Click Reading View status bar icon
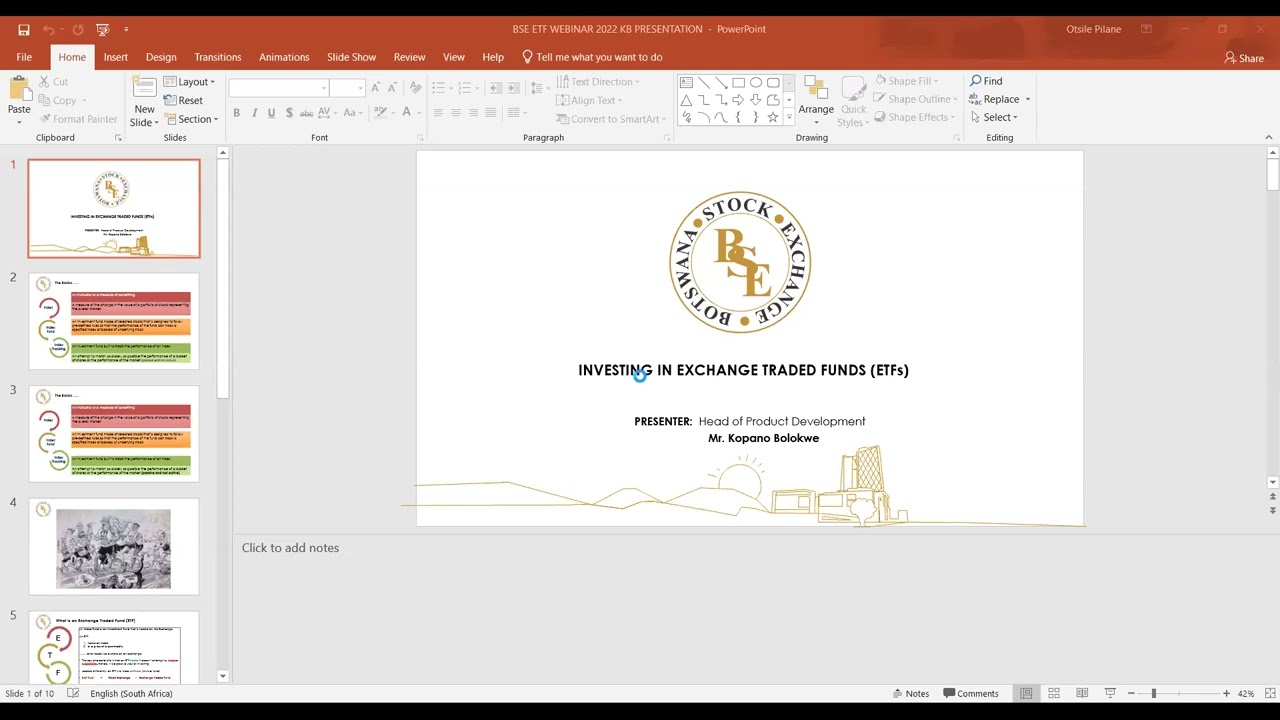Screen dimensions: 1280x720 click(x=1082, y=693)
